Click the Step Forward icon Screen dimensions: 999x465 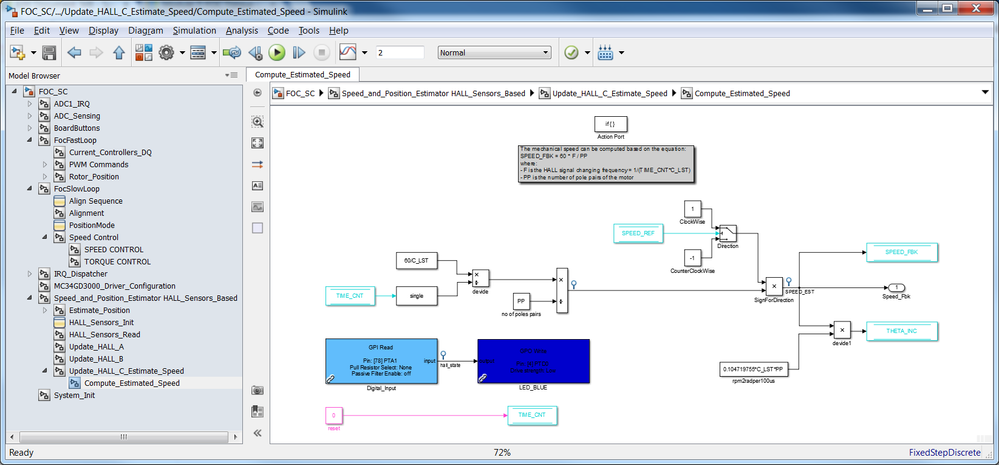(299, 53)
